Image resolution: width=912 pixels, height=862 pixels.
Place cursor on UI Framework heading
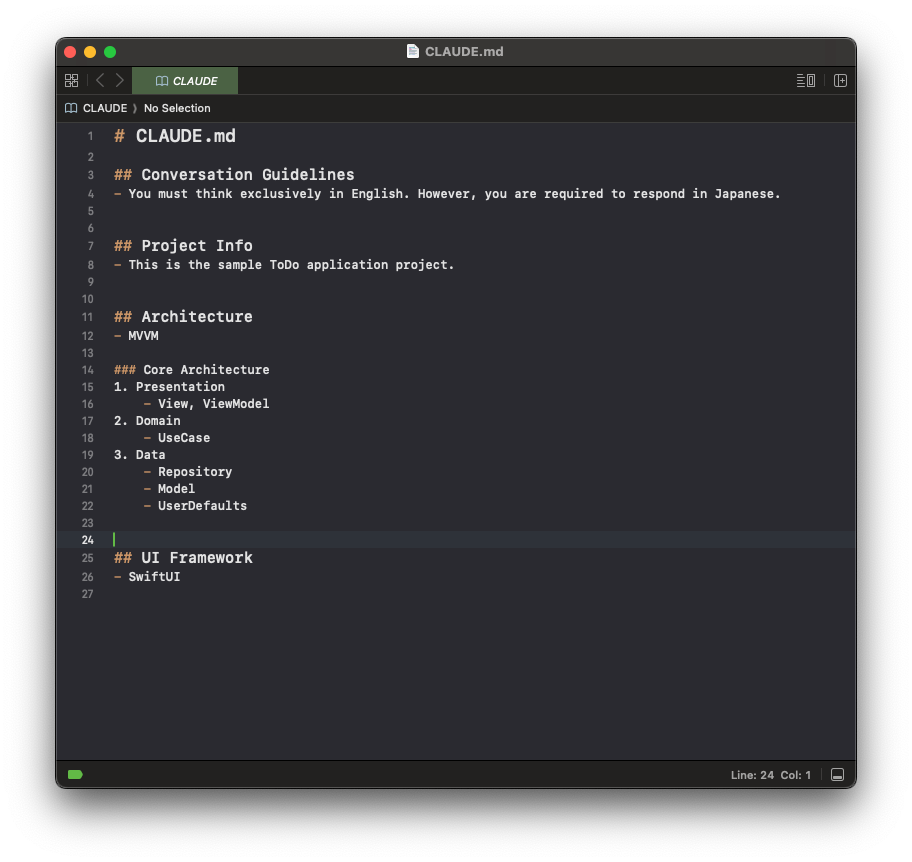[x=196, y=558]
